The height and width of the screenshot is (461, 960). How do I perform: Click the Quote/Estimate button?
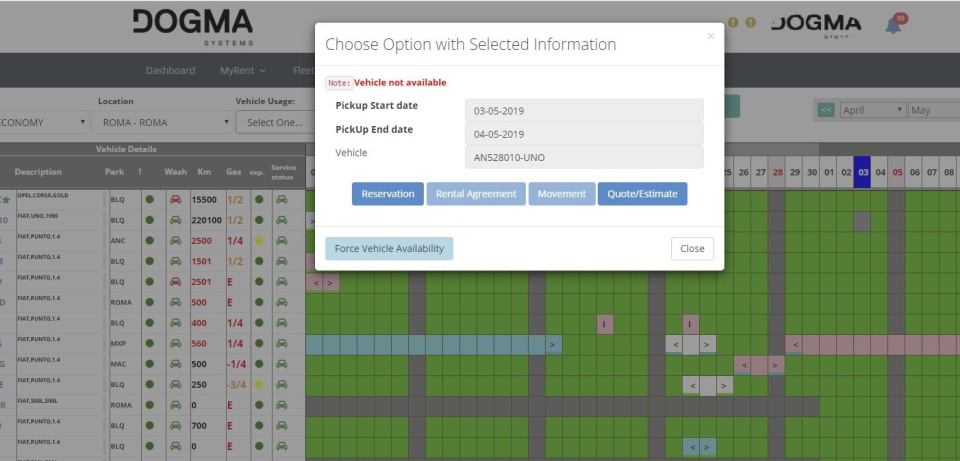tap(642, 193)
